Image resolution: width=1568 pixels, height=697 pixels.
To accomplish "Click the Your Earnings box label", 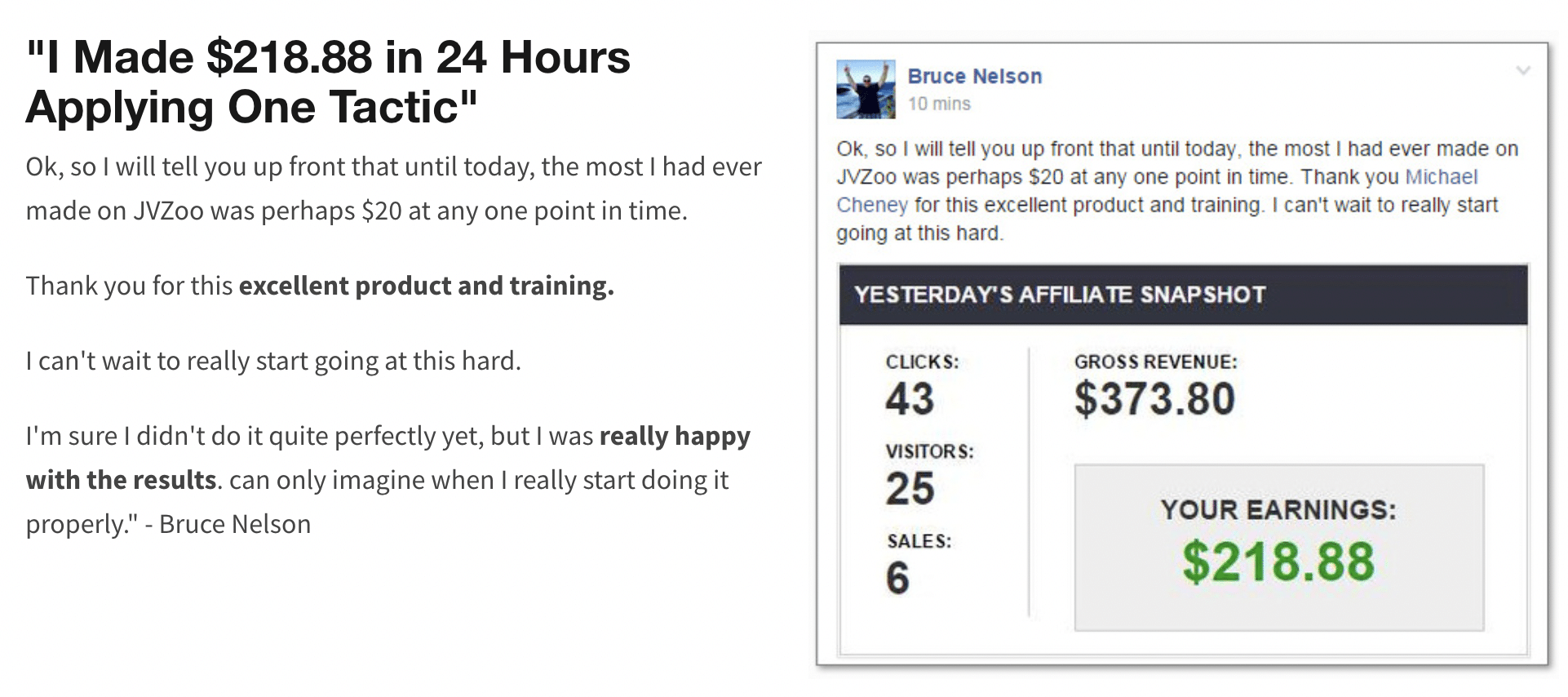I will coord(1278,510).
